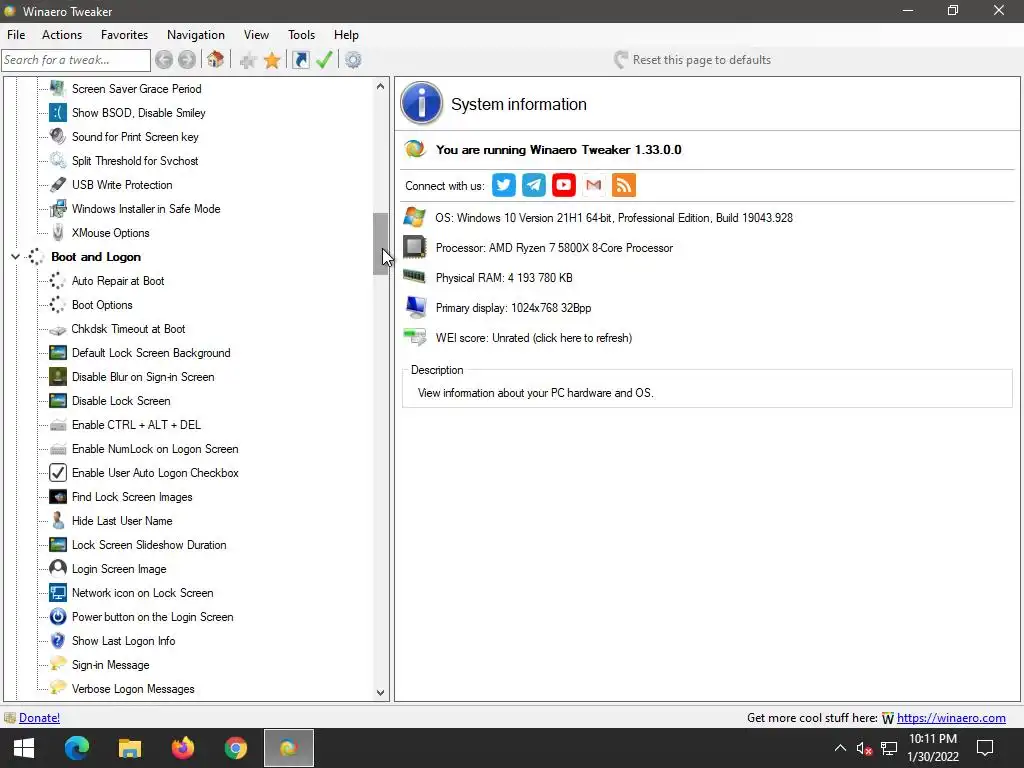Open the YouTube channel icon

click(x=564, y=185)
